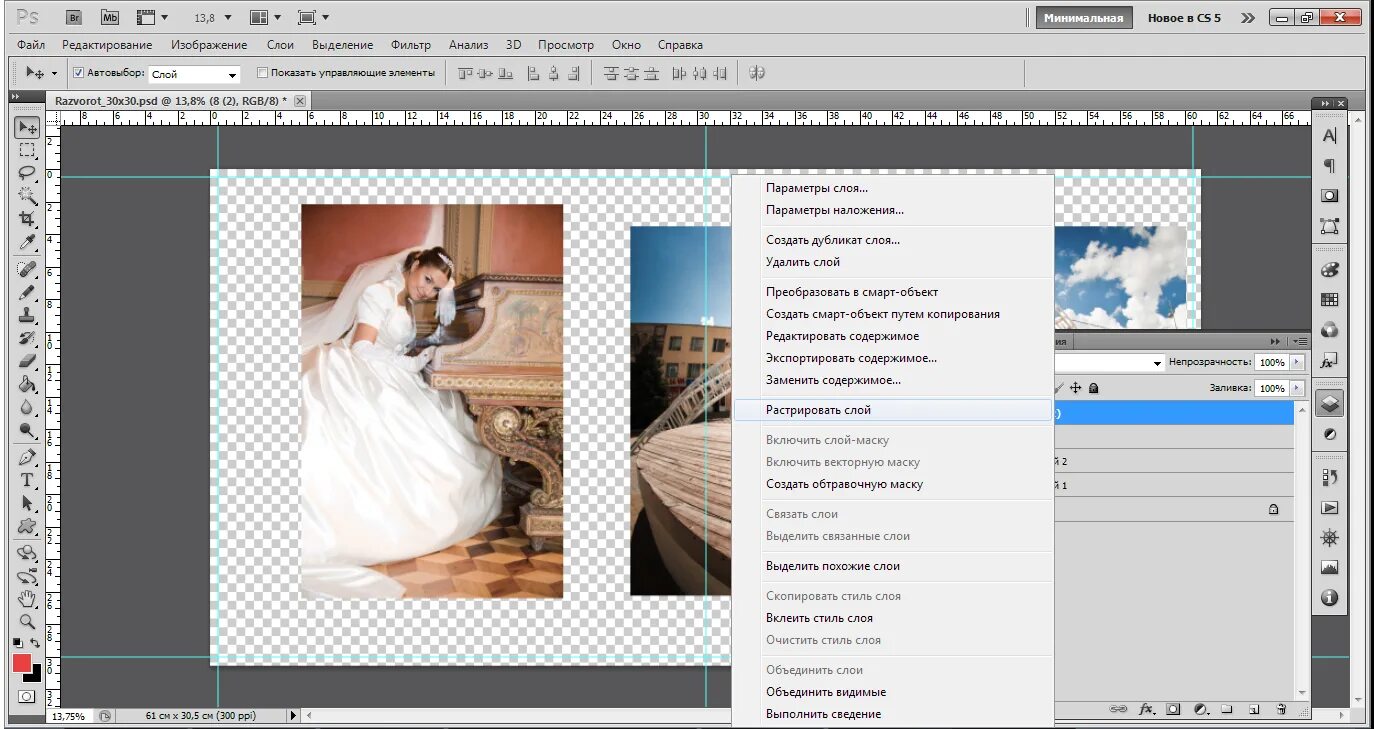Select the Brush tool
1374x729 pixels.
click(x=27, y=292)
